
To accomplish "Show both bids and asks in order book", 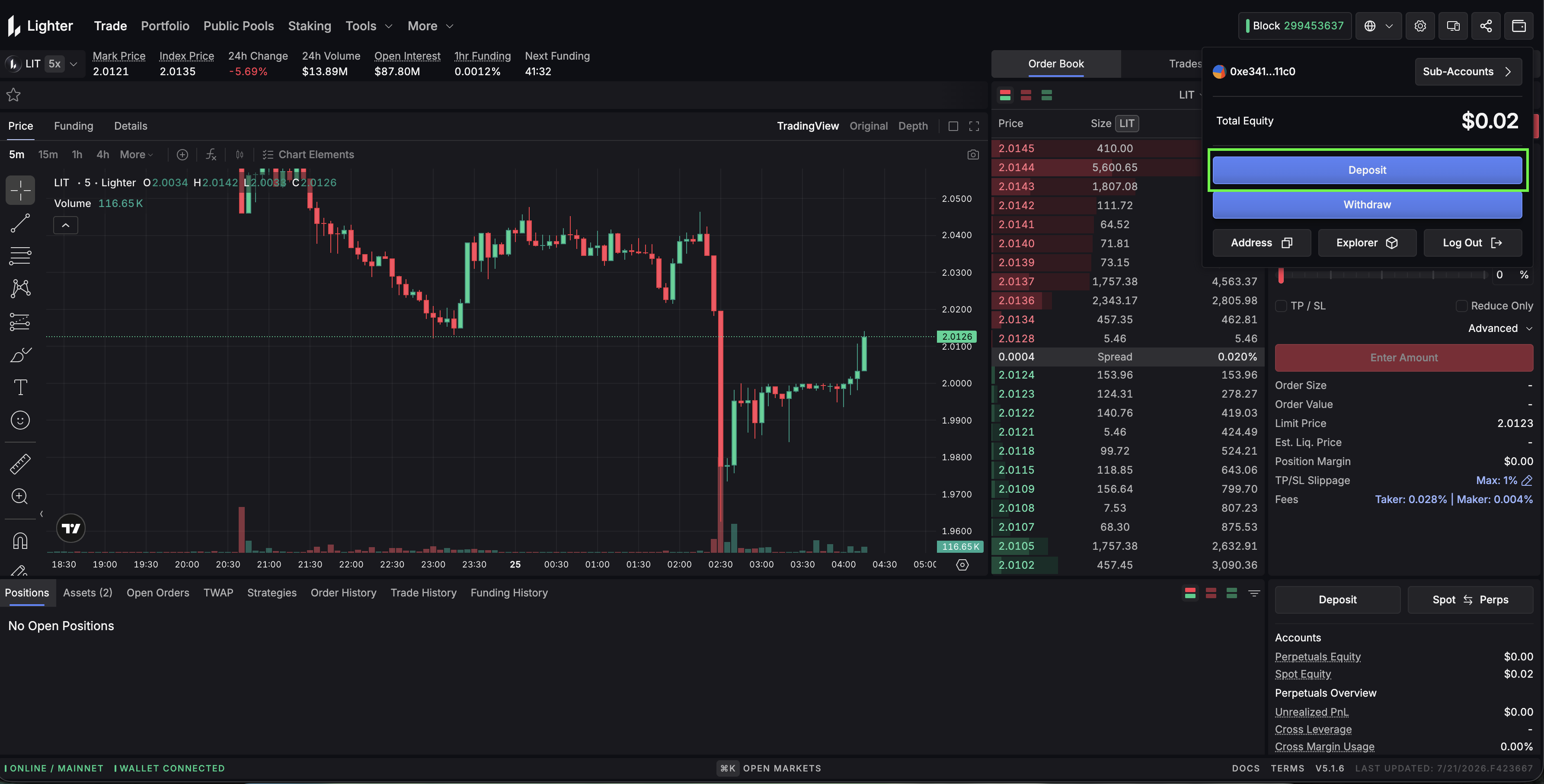I will [1005, 95].
